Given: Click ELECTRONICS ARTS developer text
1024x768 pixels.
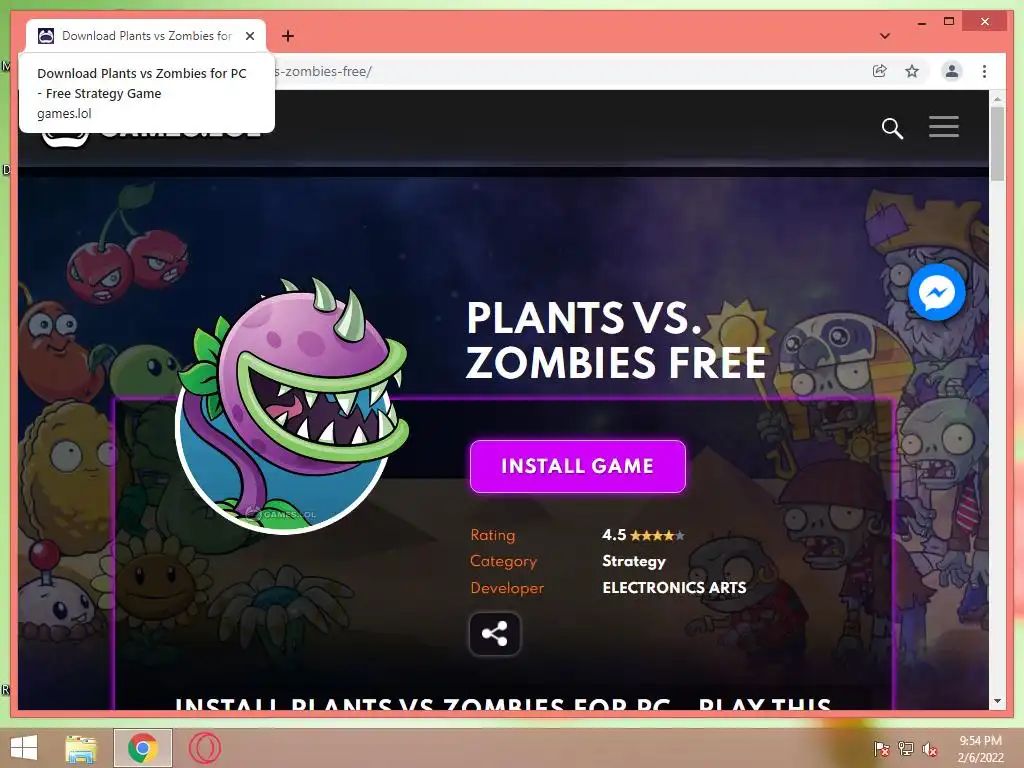Looking at the screenshot, I should click(x=674, y=588).
